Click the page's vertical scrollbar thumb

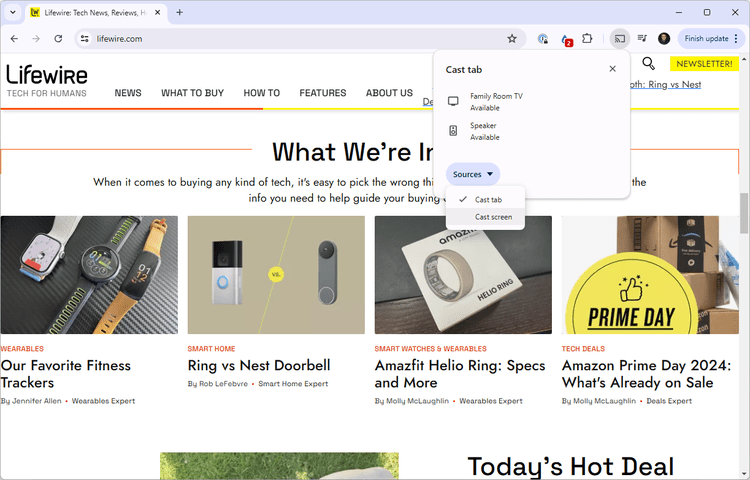pyautogui.click(x=744, y=213)
